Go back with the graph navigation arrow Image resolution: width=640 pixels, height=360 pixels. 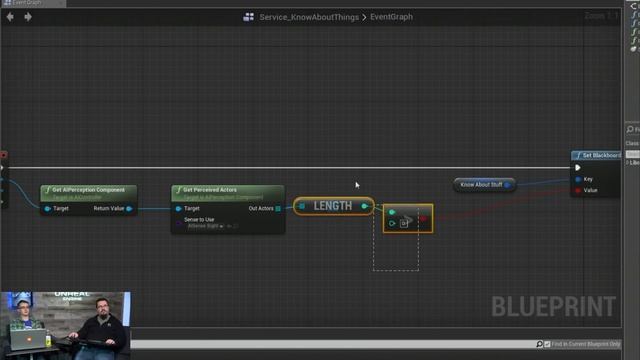10,17
